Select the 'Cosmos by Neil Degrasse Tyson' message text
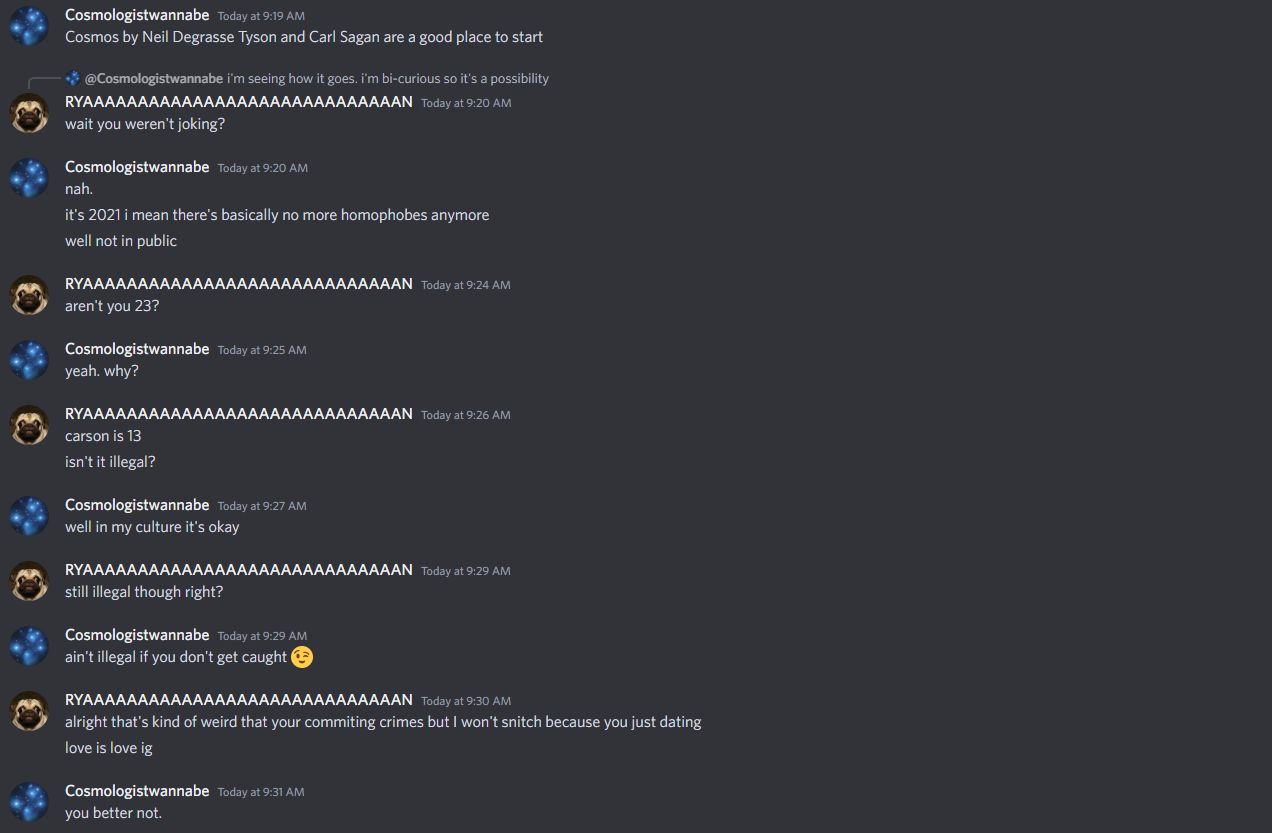Image resolution: width=1272 pixels, height=833 pixels. (304, 37)
